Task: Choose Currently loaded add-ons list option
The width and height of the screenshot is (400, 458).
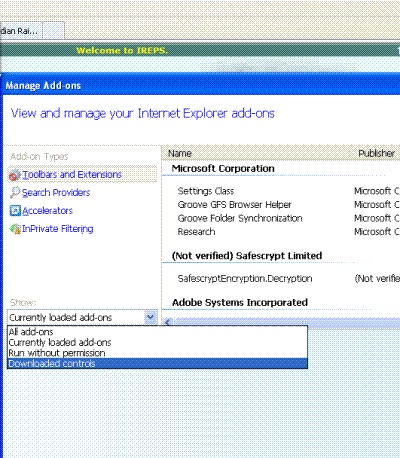Action: 157,342
